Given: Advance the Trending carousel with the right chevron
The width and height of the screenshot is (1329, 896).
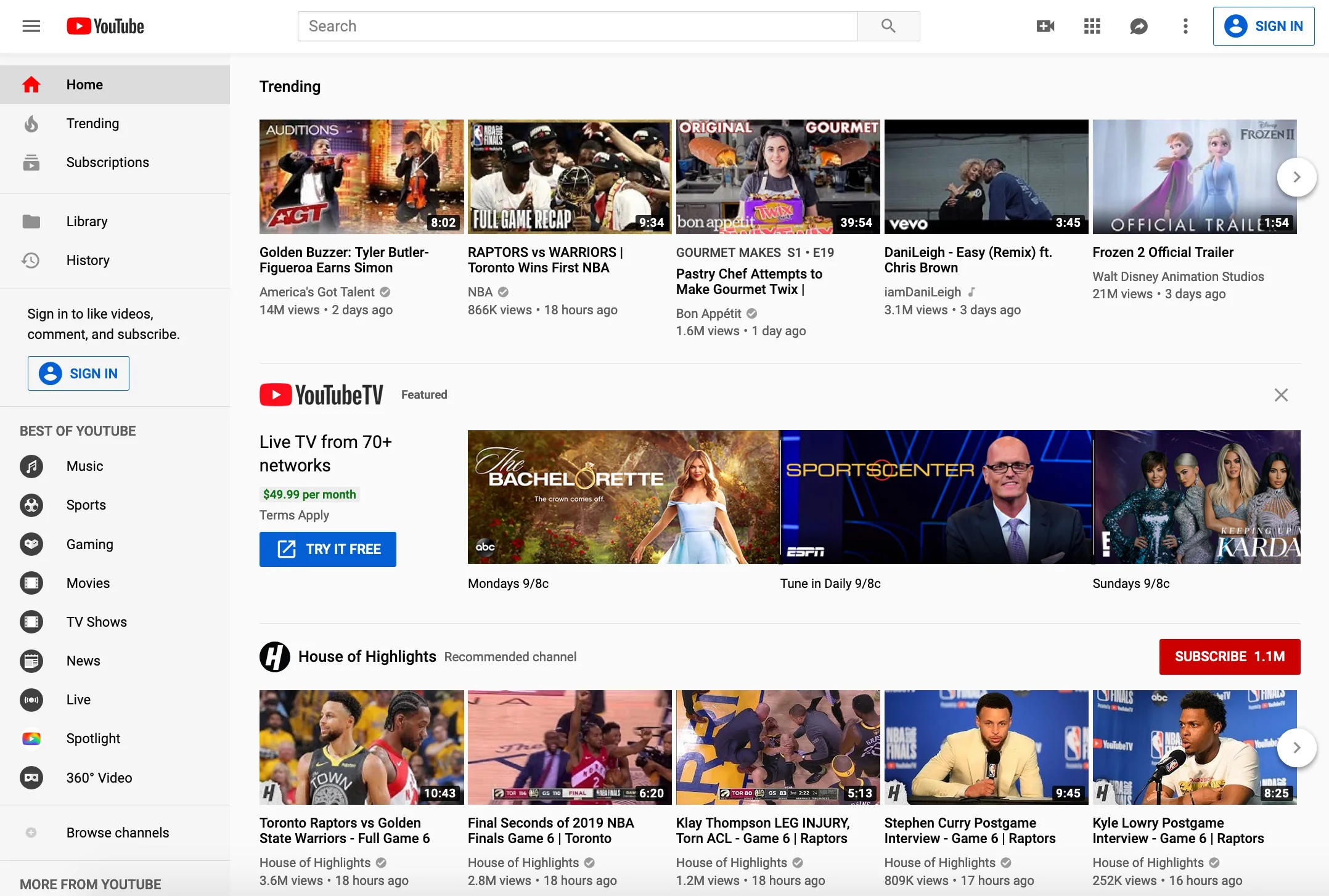Looking at the screenshot, I should 1296,177.
